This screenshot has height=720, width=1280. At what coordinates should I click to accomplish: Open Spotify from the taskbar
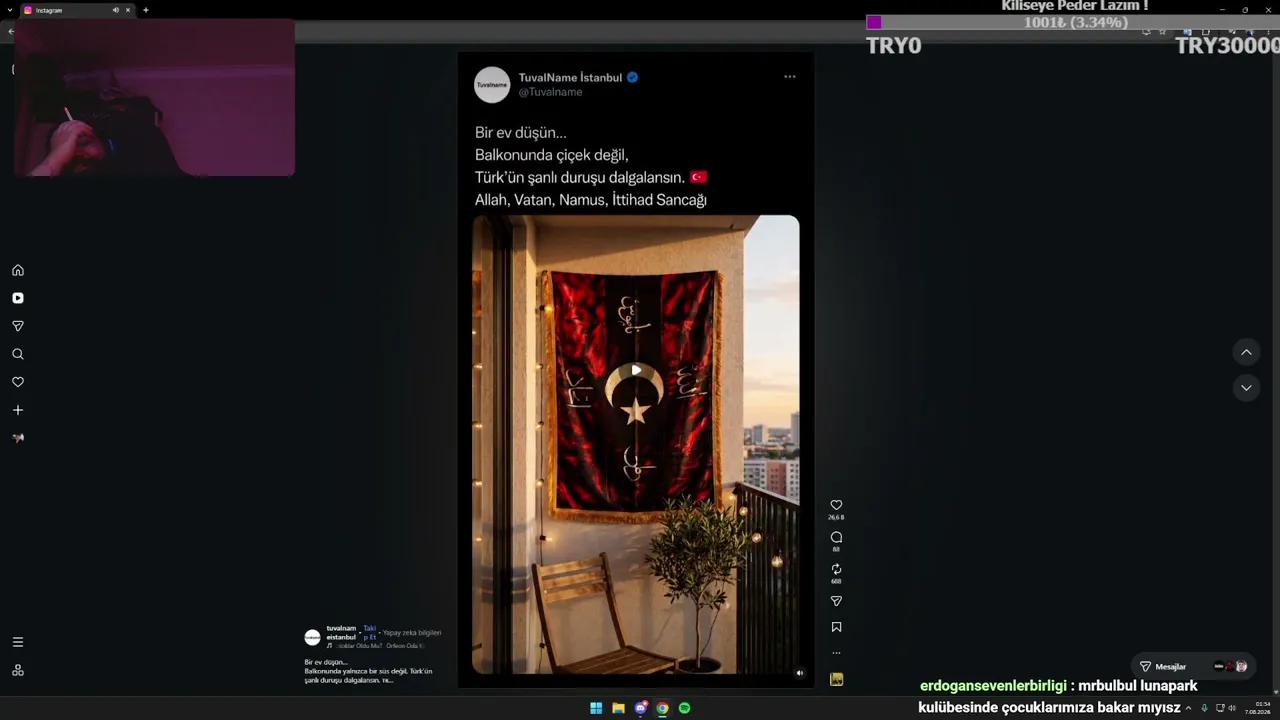685,708
